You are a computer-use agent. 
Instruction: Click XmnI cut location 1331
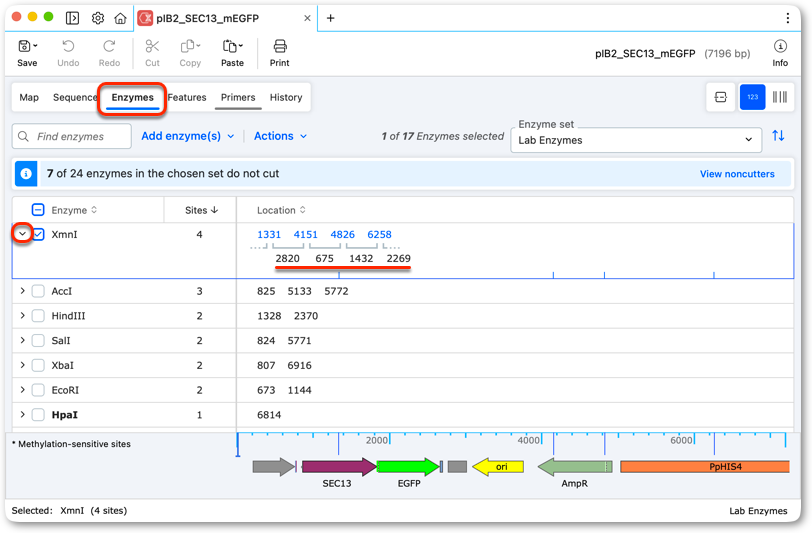pos(269,235)
